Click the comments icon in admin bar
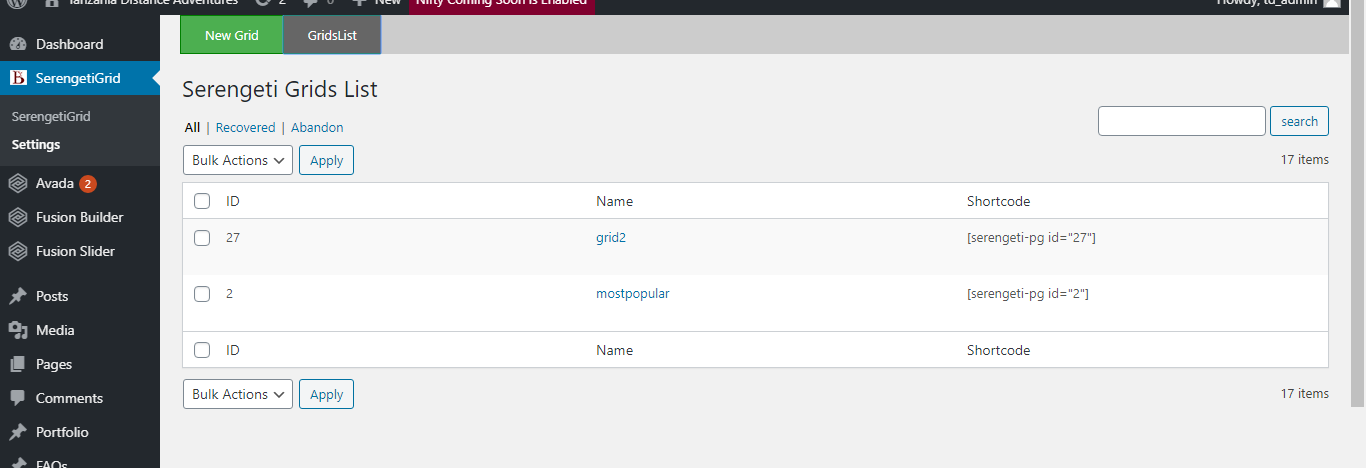1366x468 pixels. (x=310, y=3)
